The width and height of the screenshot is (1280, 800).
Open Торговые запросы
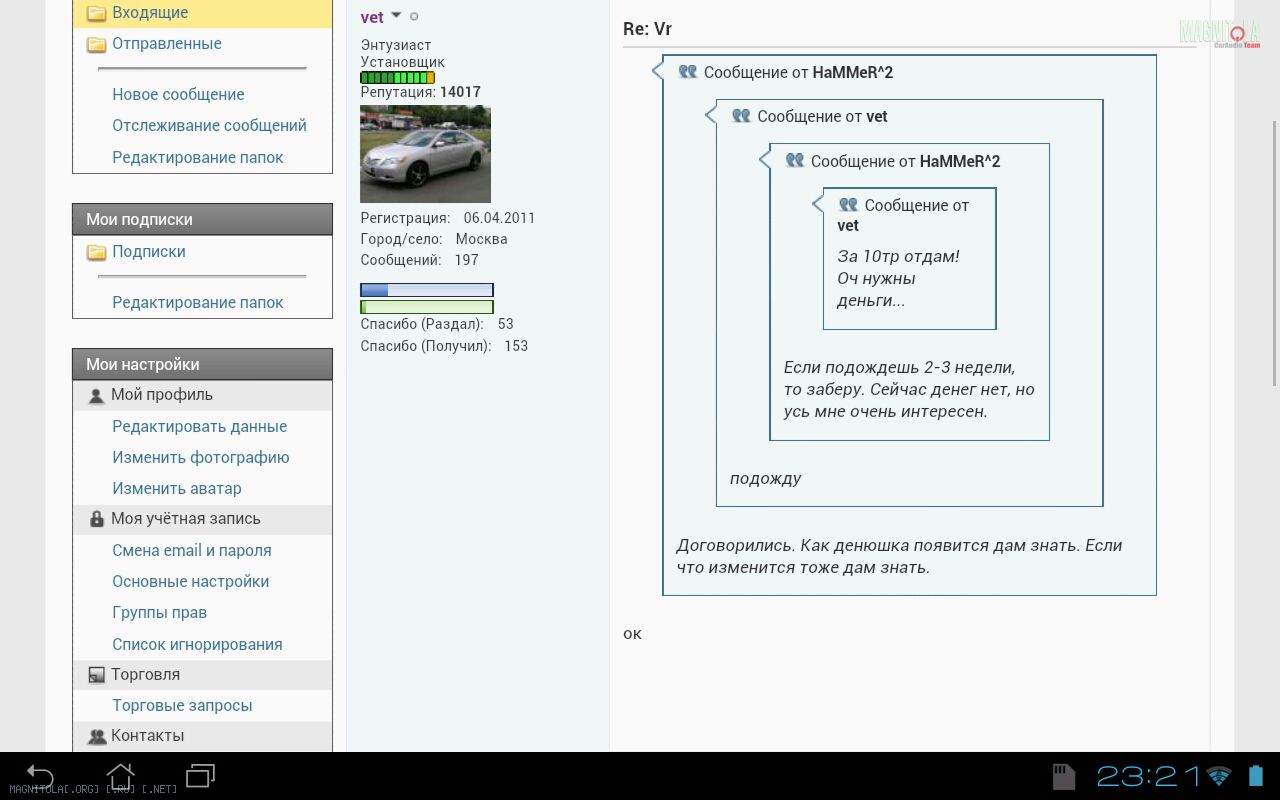click(x=182, y=705)
